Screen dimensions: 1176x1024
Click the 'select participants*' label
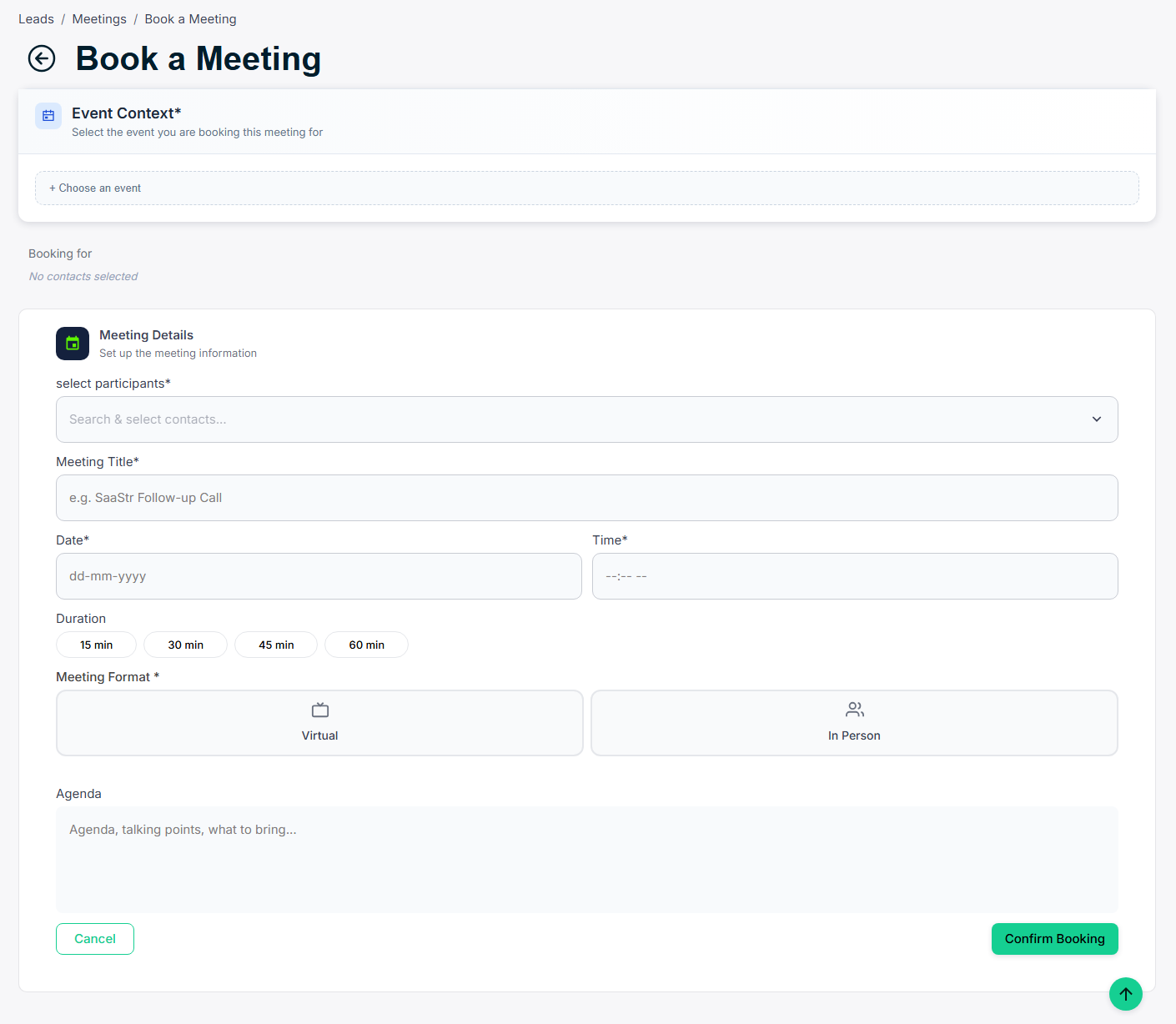tap(113, 384)
